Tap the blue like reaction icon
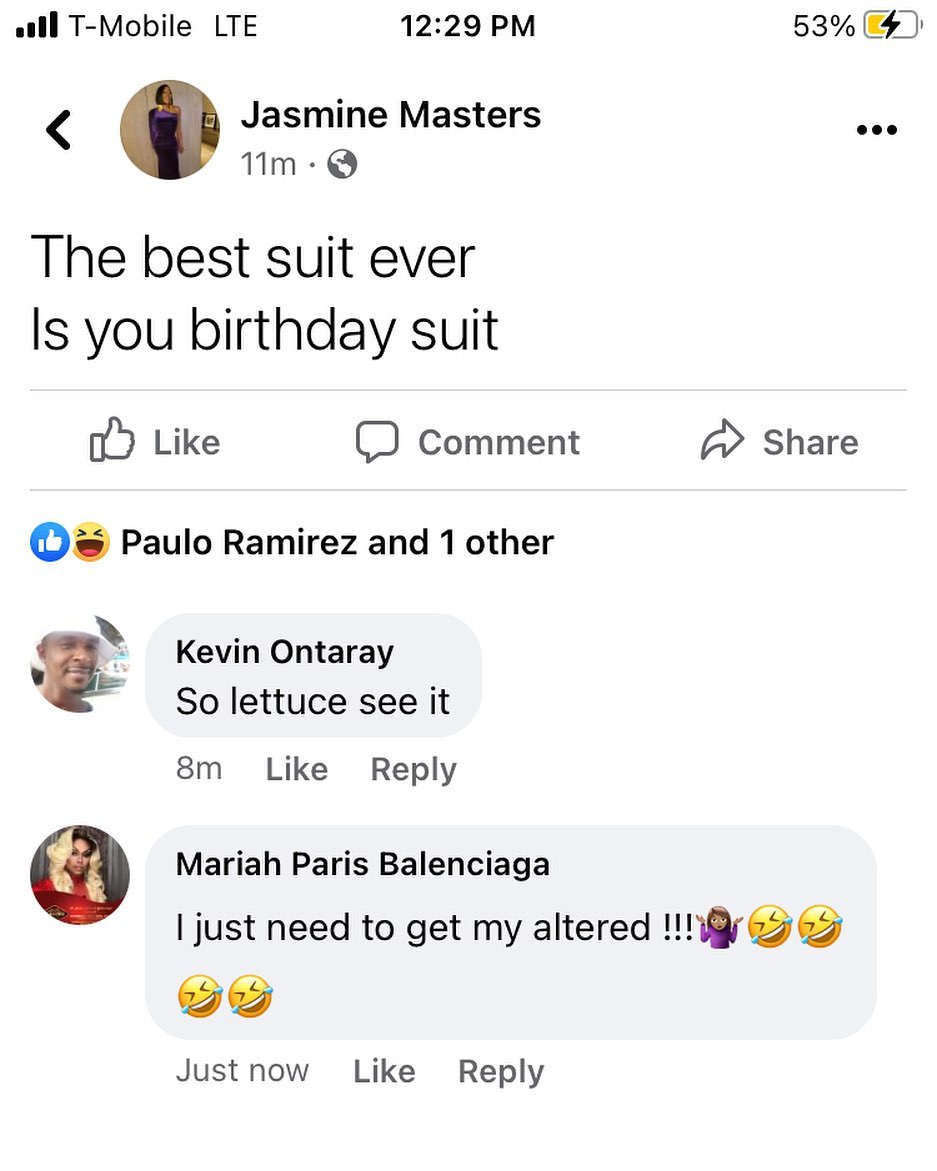 click(49, 542)
